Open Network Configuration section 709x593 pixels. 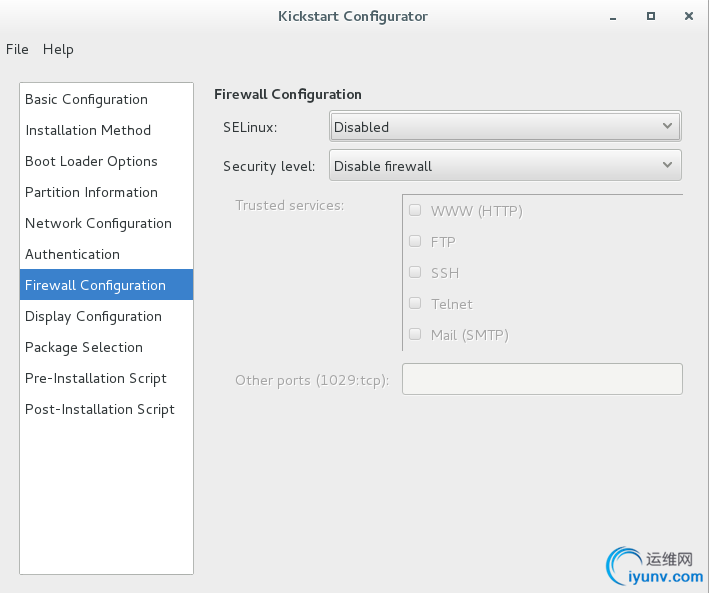(x=98, y=223)
